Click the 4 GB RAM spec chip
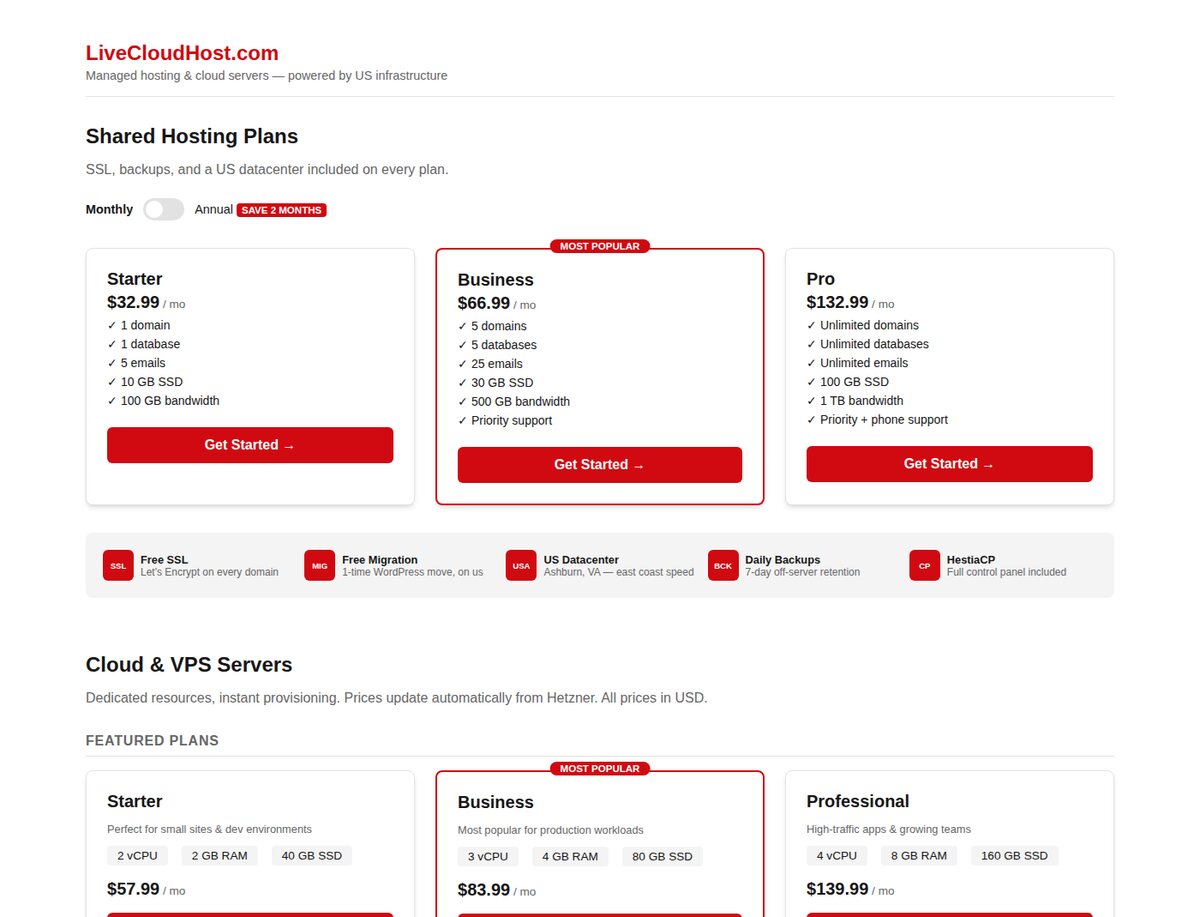Viewport: 1200px width, 917px height. coord(570,857)
